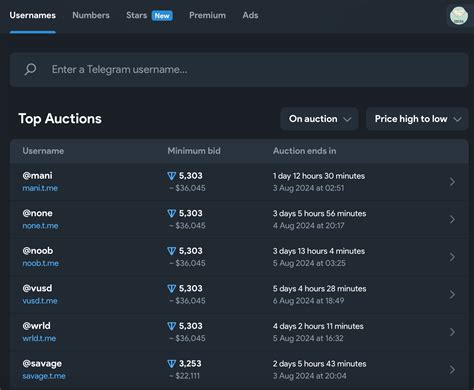474x390 pixels.
Task: Follow the mani.t.me link
Action: pos(40,188)
